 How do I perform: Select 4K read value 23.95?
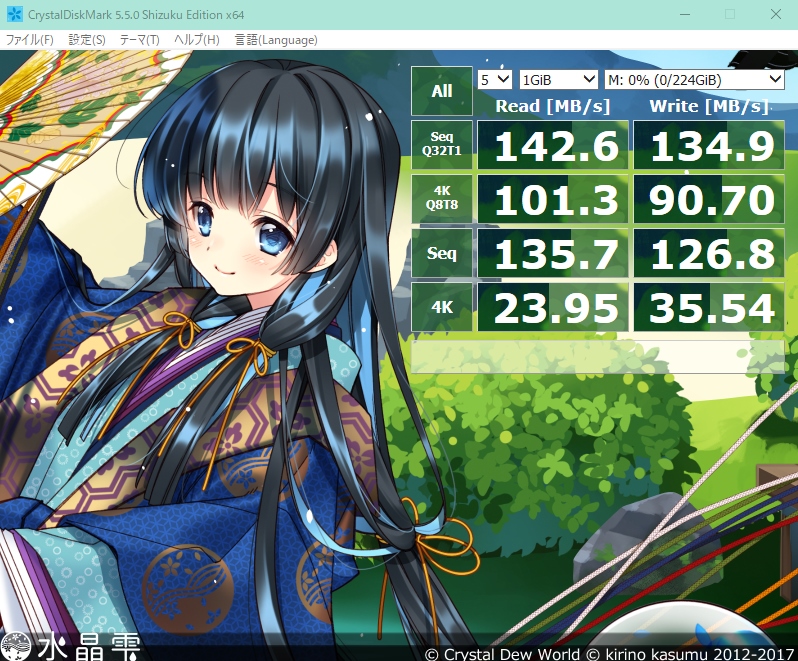553,307
